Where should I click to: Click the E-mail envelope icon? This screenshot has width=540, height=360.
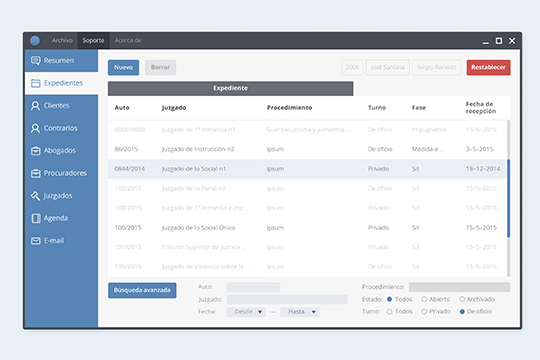point(35,241)
